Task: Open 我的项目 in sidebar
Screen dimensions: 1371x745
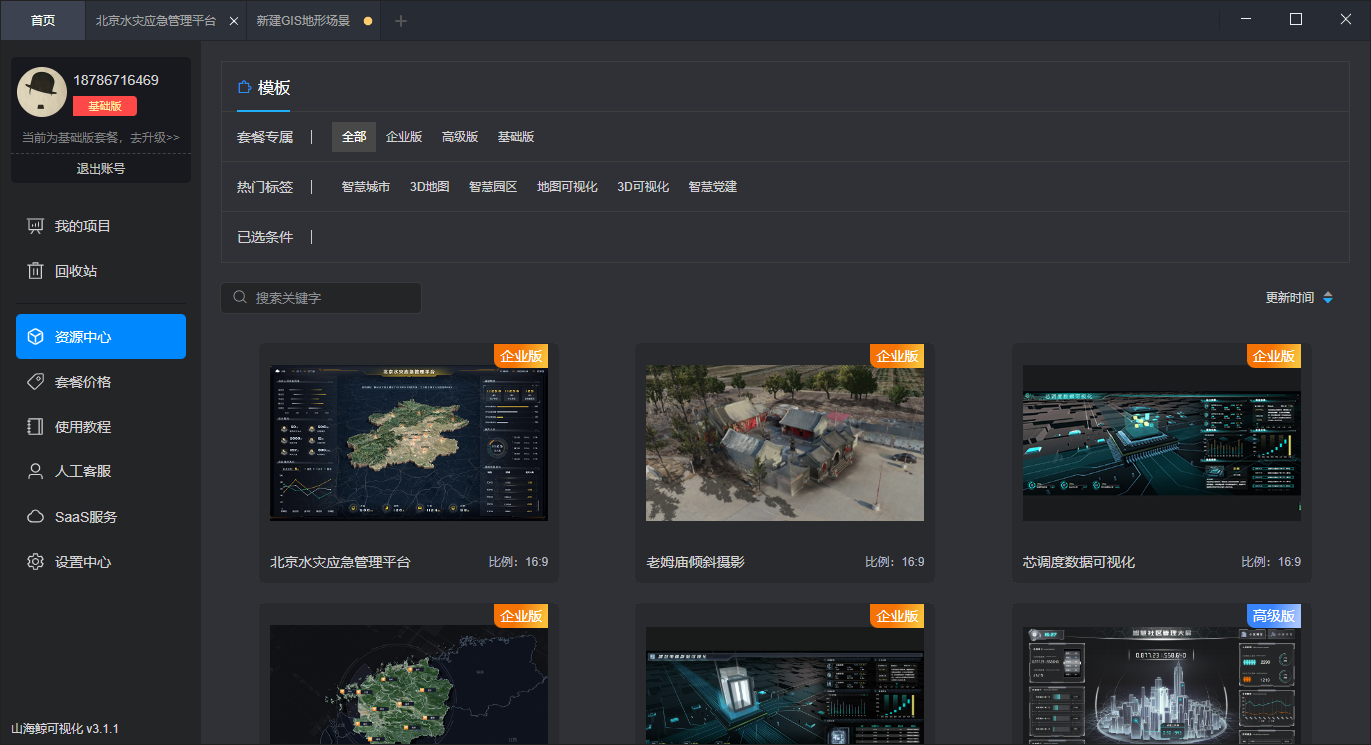Action: (x=101, y=226)
